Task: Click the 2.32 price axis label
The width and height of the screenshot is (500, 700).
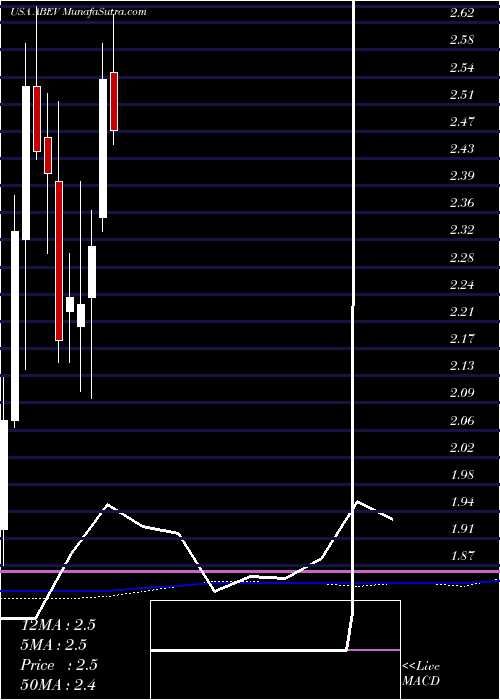Action: tap(462, 230)
